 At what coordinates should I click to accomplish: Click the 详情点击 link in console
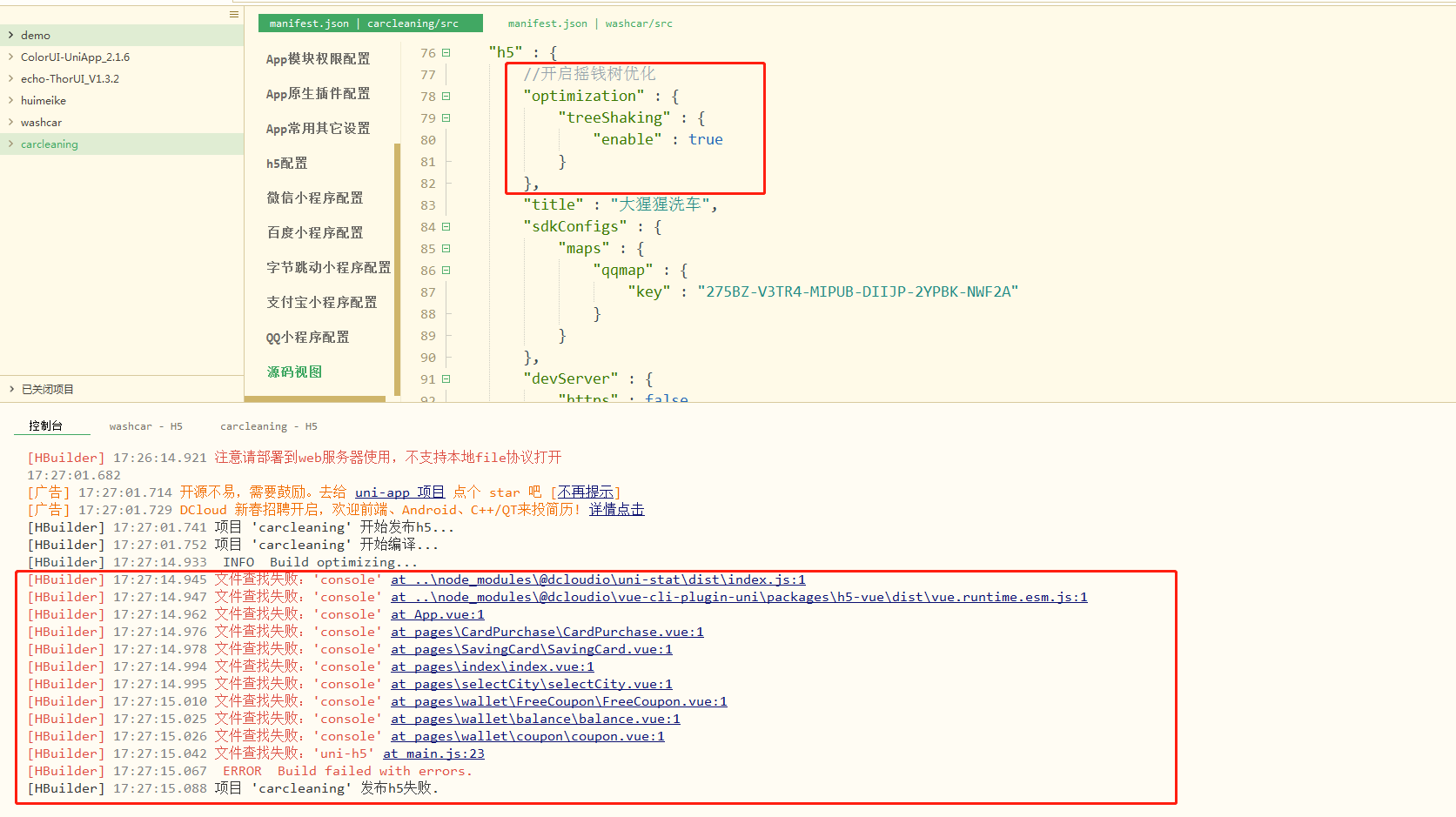coord(616,510)
